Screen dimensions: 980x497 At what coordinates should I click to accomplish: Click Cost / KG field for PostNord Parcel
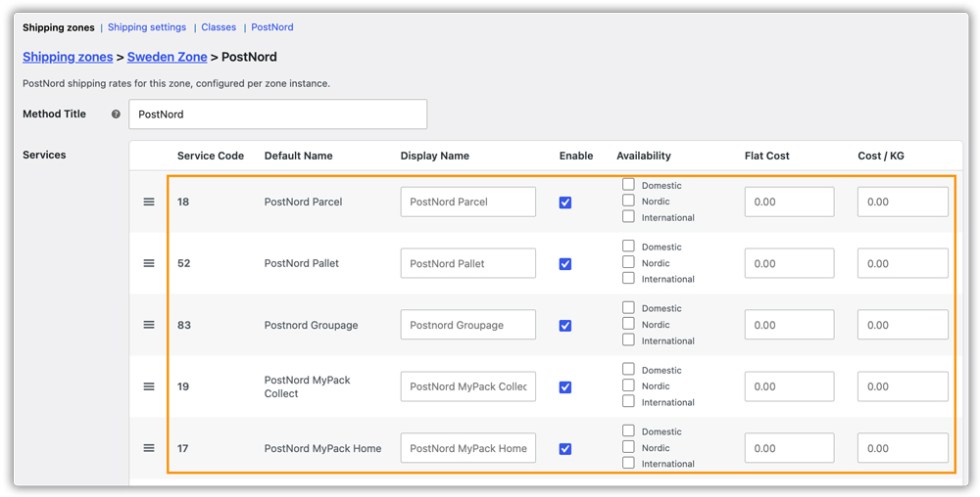coord(902,202)
